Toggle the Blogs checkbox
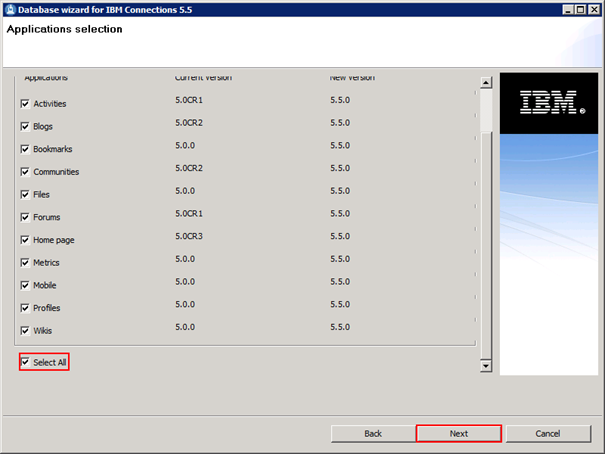 pos(25,127)
